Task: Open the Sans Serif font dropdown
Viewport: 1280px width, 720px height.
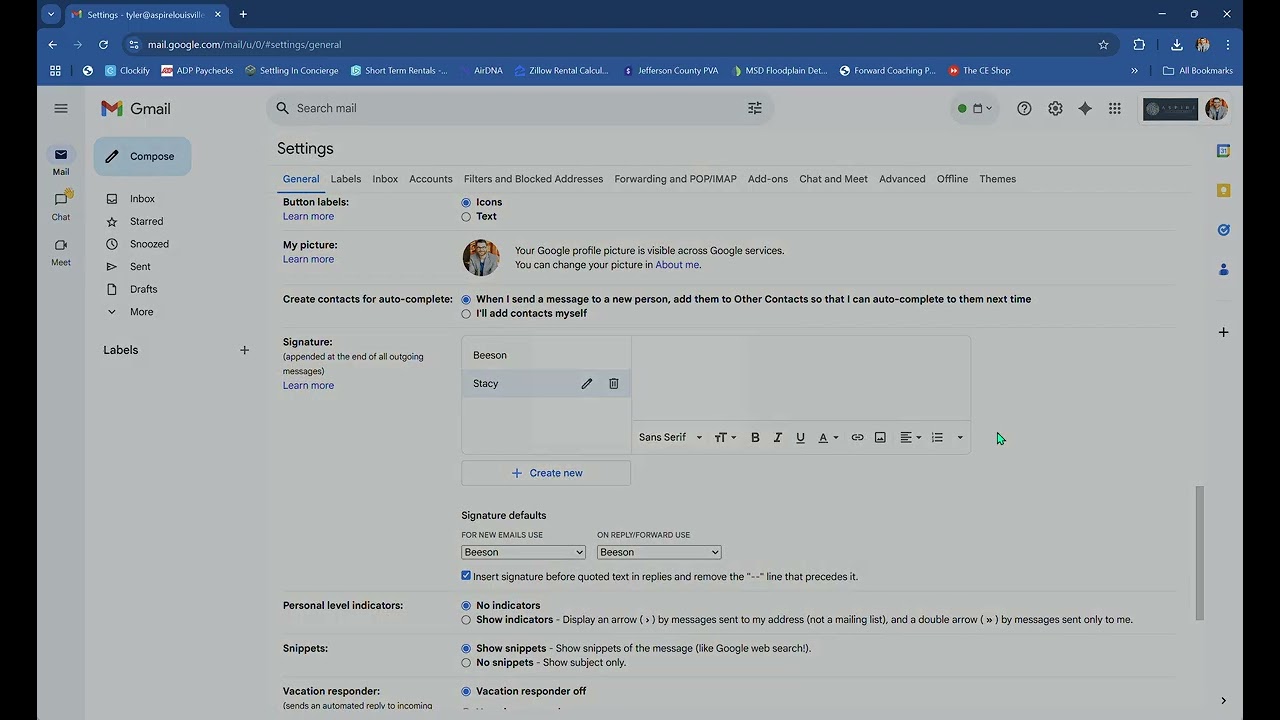Action: click(x=670, y=437)
